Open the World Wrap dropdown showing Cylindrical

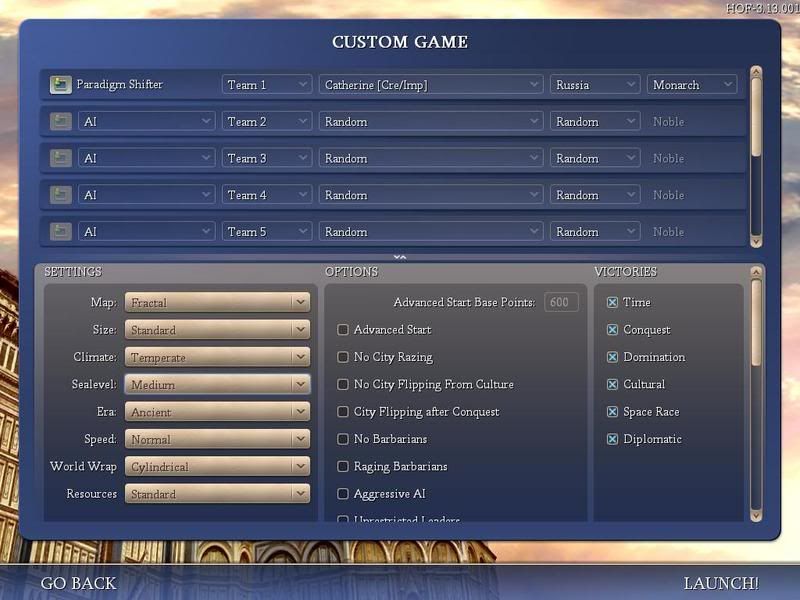[217, 466]
